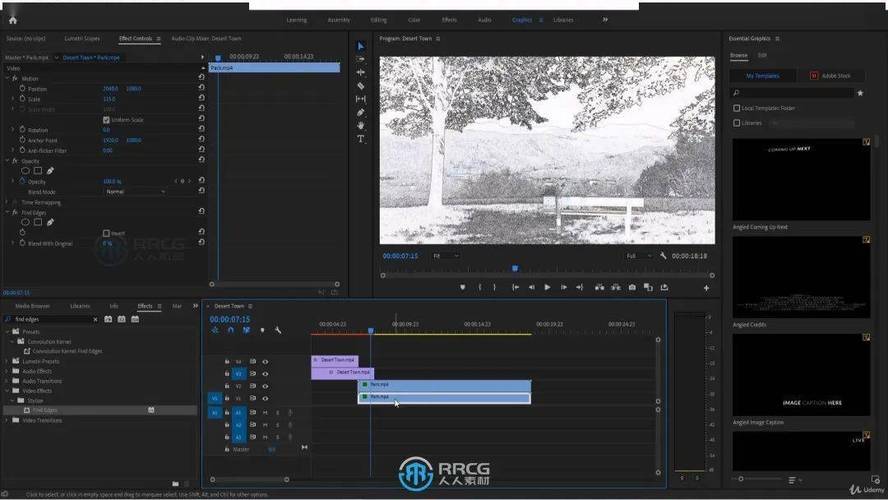Enable the Invert checkbox
Viewport: 888px width, 500px height.
pos(106,233)
